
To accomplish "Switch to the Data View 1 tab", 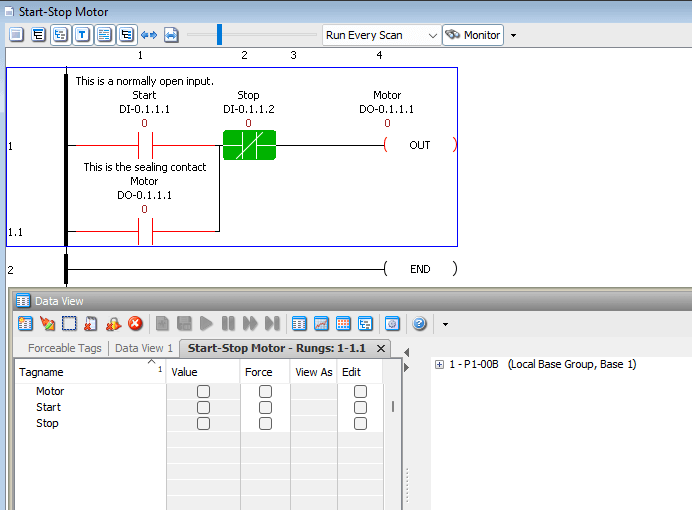I will [144, 348].
